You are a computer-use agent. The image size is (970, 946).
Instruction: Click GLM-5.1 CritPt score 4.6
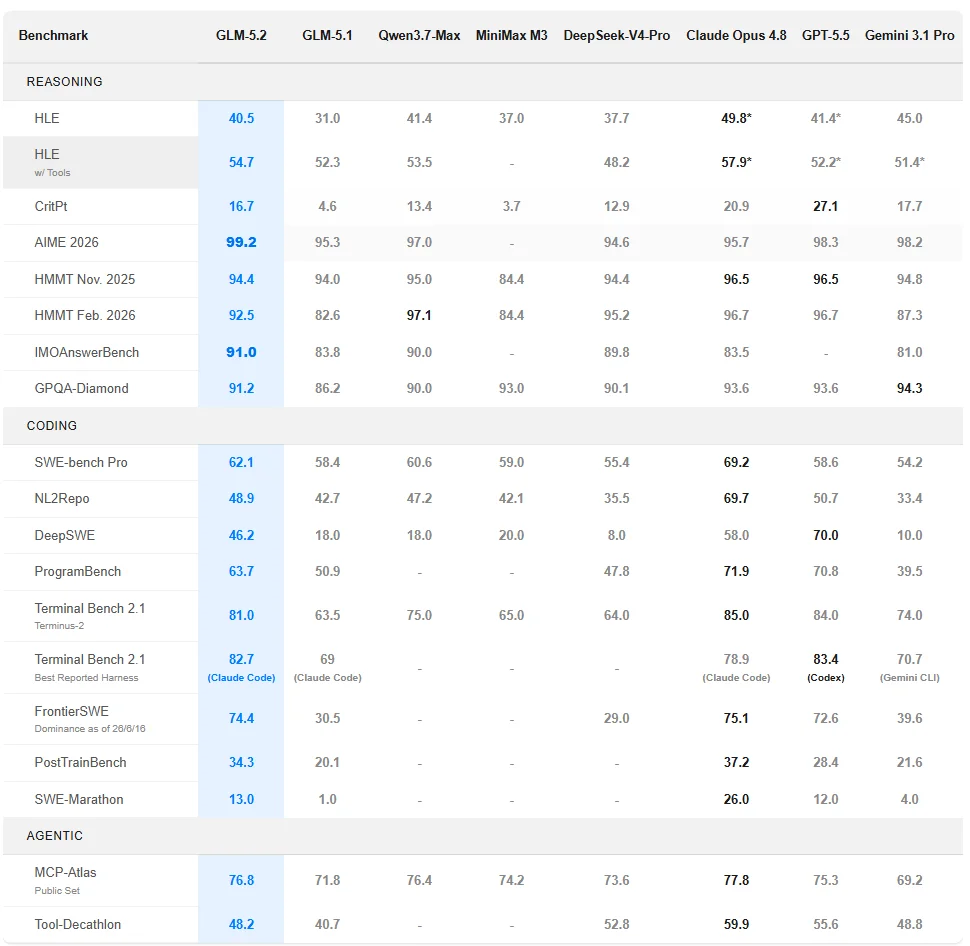(x=327, y=206)
